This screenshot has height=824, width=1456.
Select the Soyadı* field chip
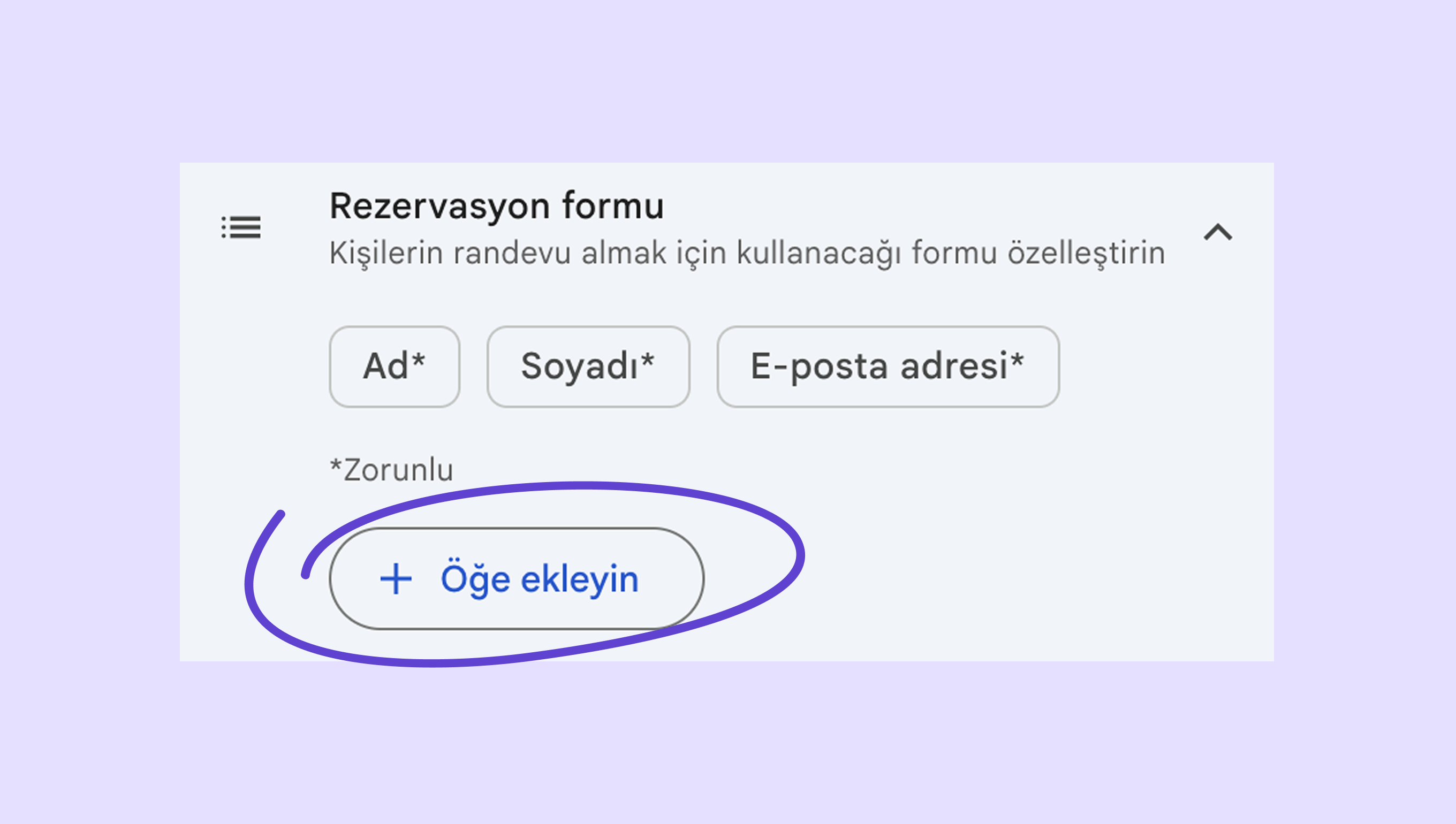click(588, 366)
